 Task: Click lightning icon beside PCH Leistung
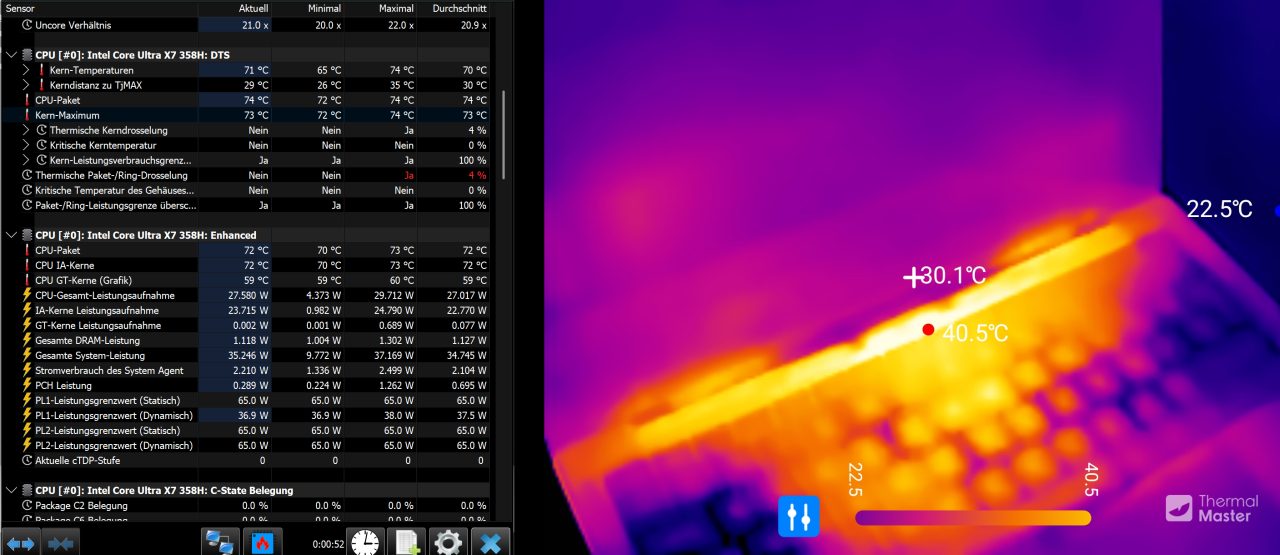coord(27,385)
